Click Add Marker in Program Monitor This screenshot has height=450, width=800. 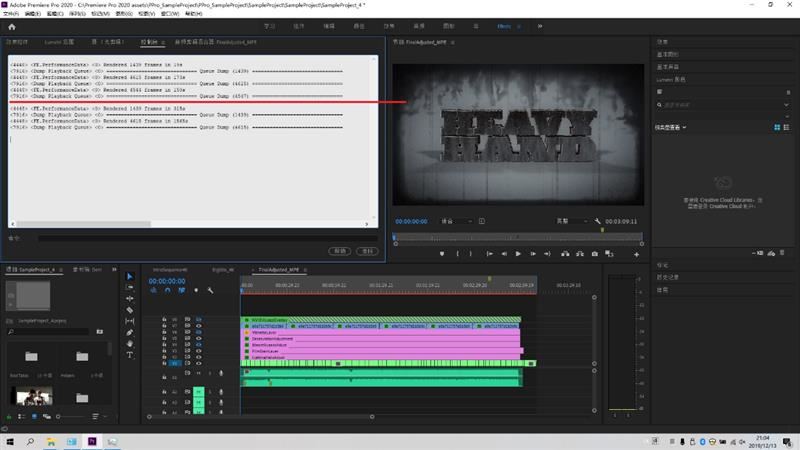(x=442, y=254)
